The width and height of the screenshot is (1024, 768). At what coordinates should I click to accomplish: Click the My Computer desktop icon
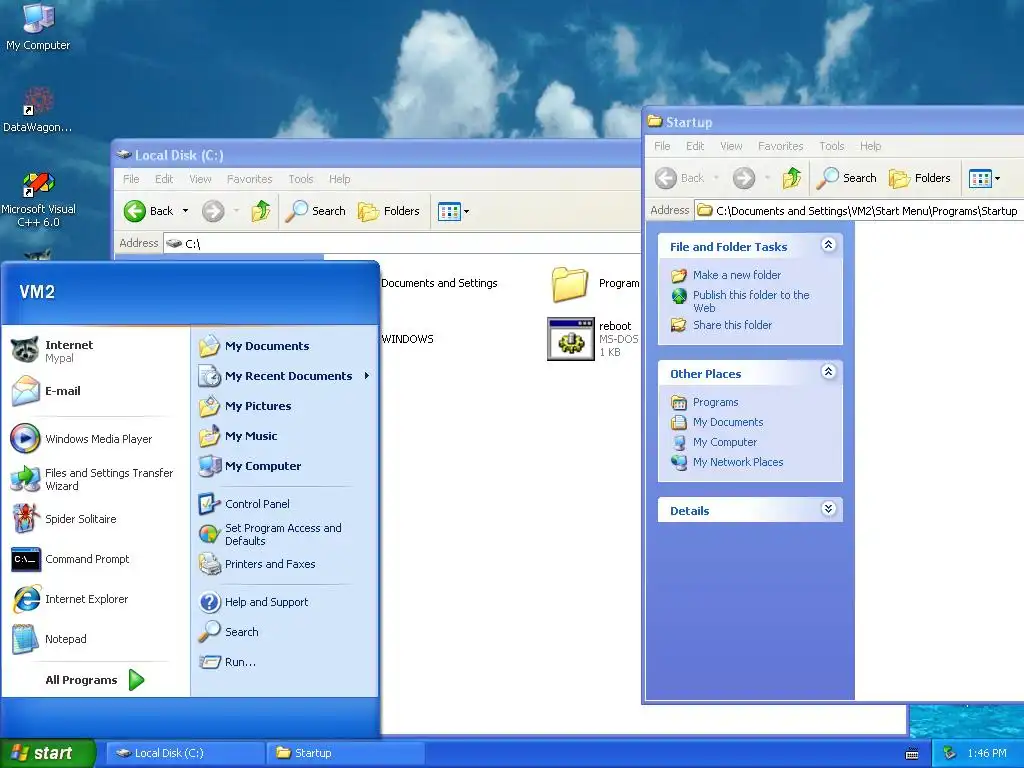[x=38, y=27]
